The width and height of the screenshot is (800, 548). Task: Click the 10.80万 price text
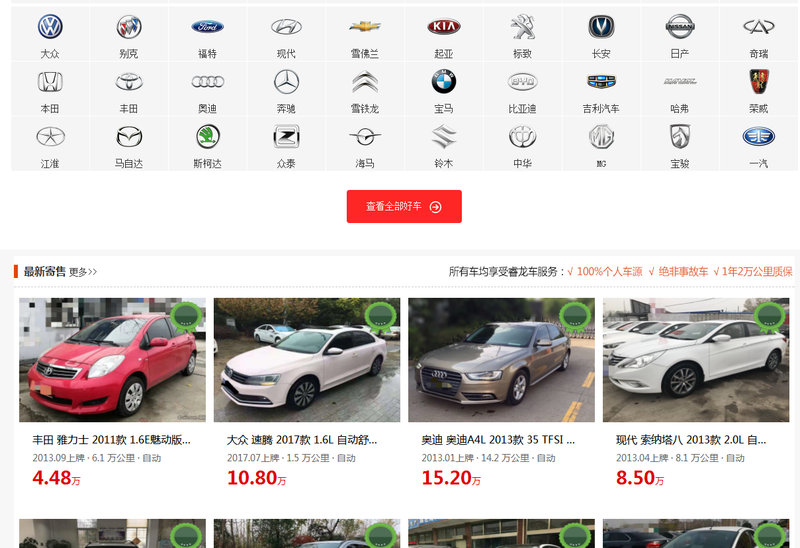click(256, 478)
